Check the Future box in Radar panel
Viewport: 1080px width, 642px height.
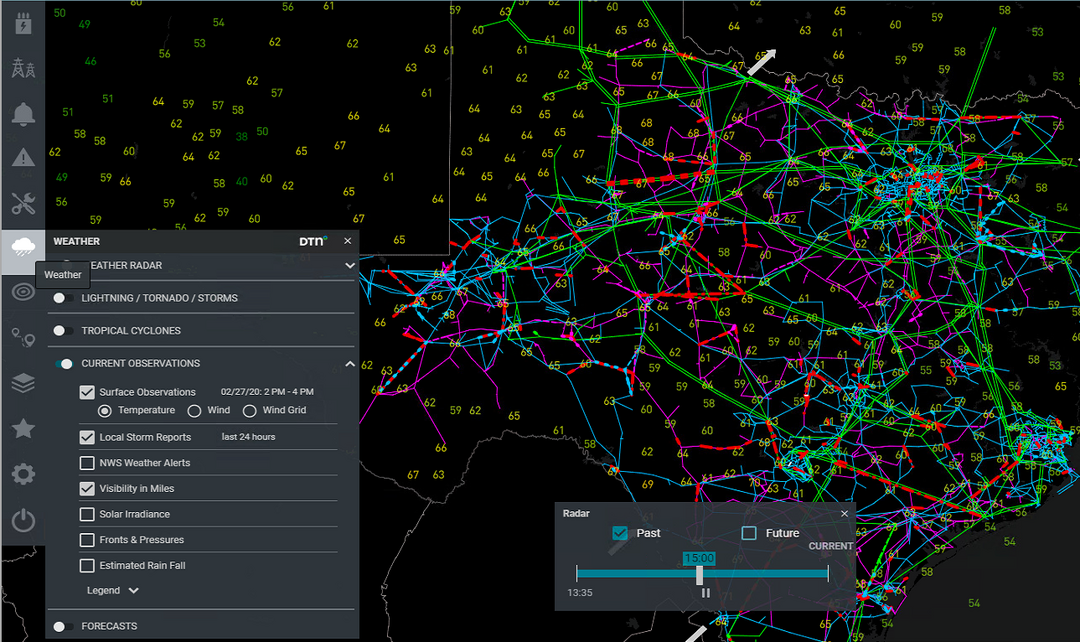coord(749,533)
